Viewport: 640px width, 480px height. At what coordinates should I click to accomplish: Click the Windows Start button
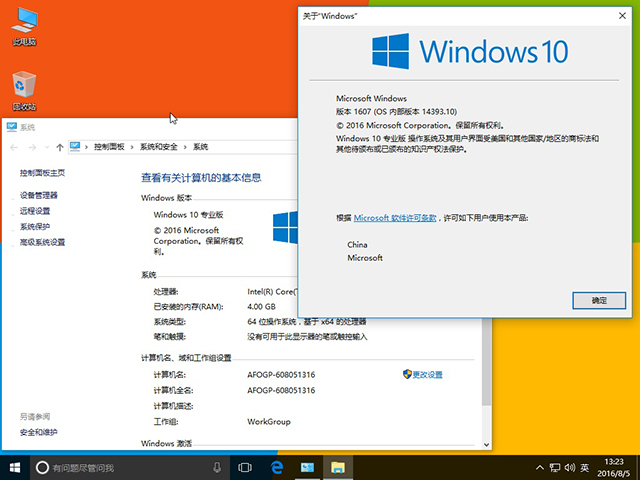pyautogui.click(x=15, y=468)
